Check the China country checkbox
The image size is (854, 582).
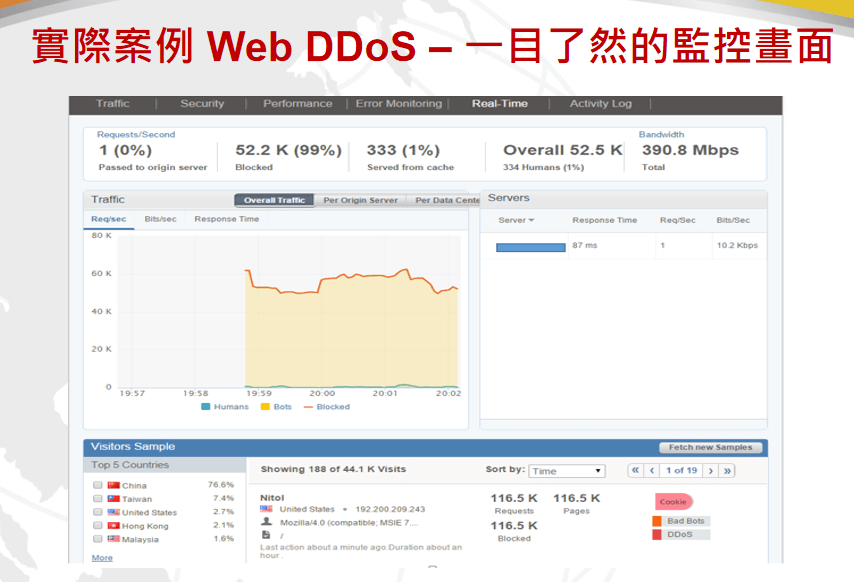point(98,485)
